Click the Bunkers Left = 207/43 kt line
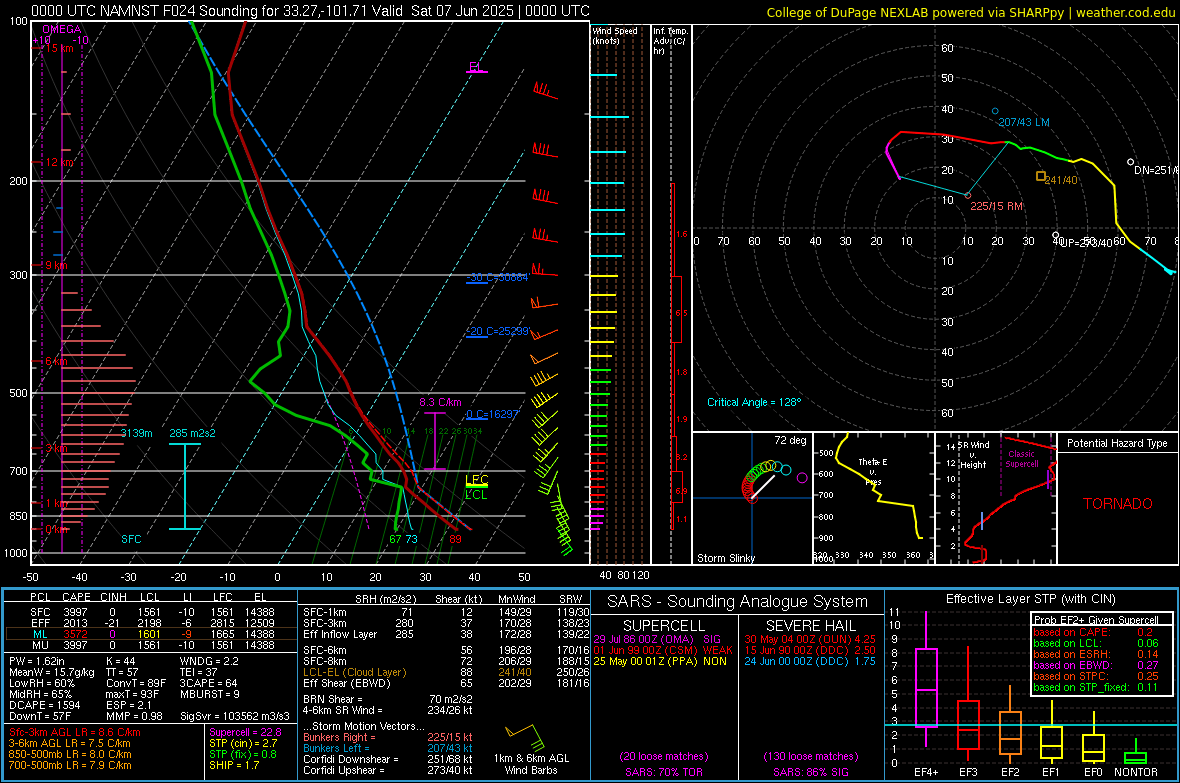 (387, 748)
